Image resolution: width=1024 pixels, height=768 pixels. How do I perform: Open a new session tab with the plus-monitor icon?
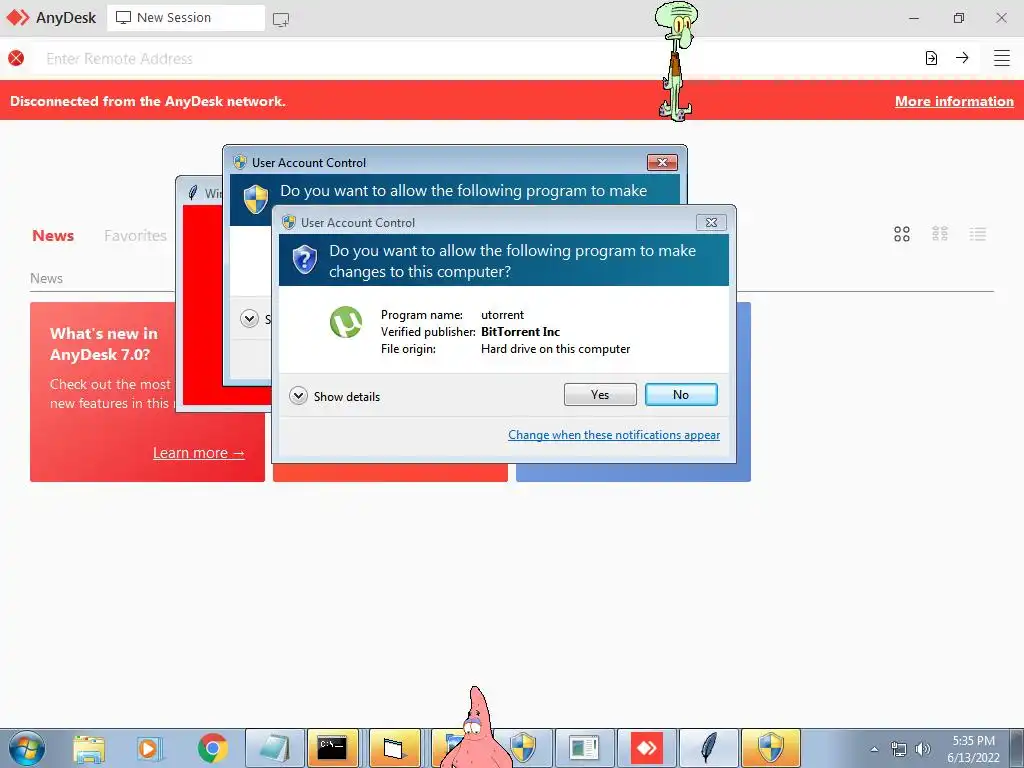(x=281, y=20)
